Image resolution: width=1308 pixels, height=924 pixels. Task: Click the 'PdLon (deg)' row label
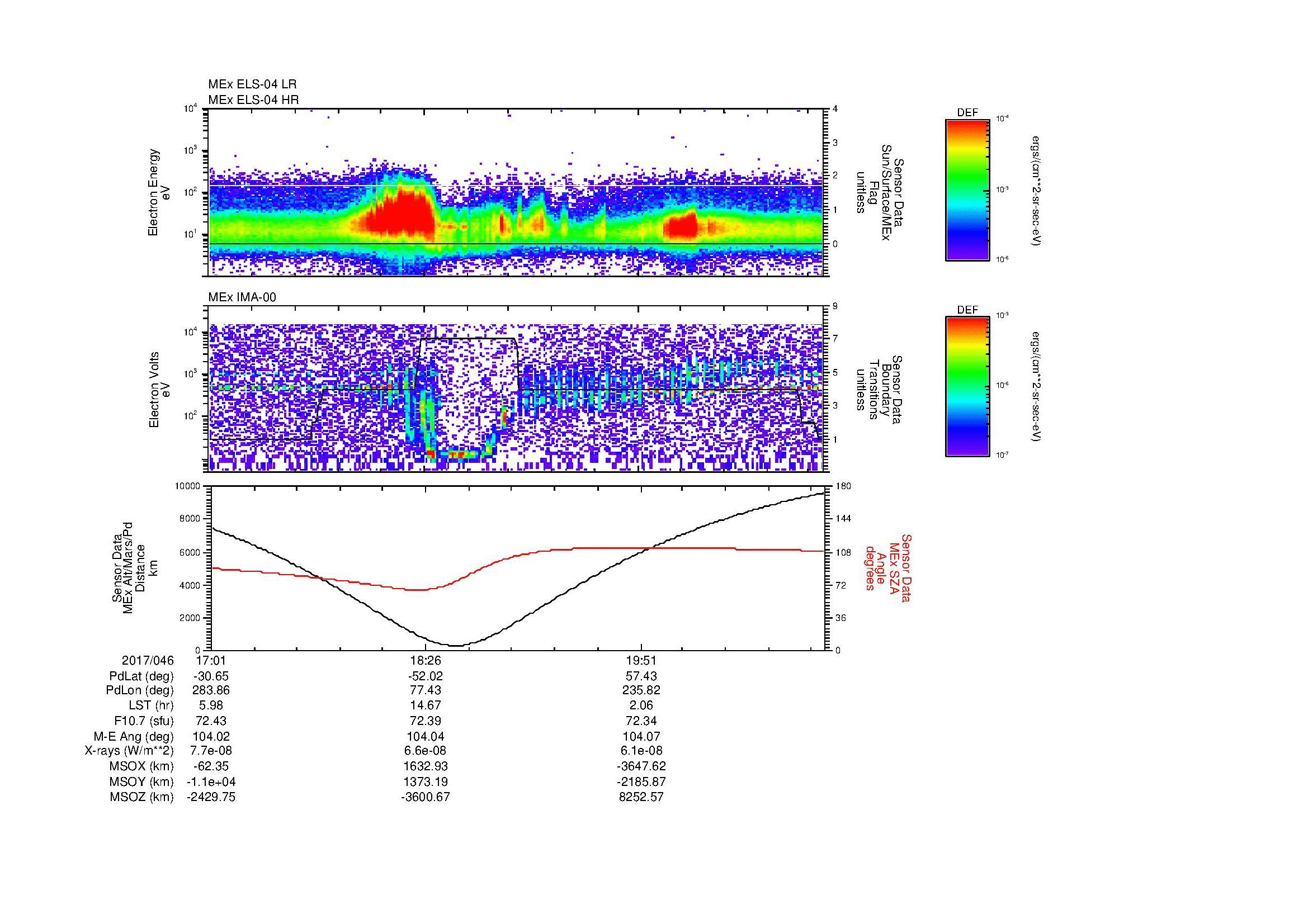[x=140, y=690]
